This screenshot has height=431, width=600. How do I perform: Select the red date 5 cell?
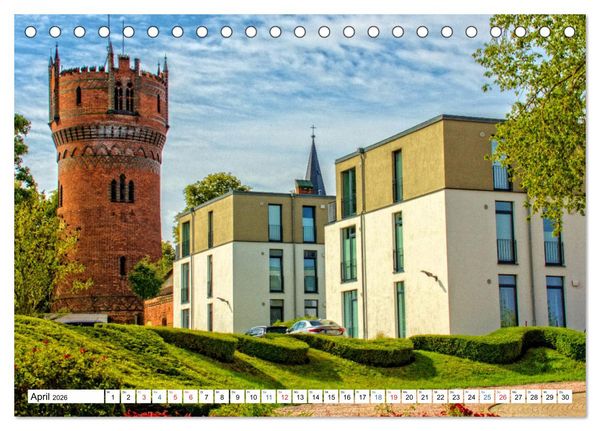point(175,397)
